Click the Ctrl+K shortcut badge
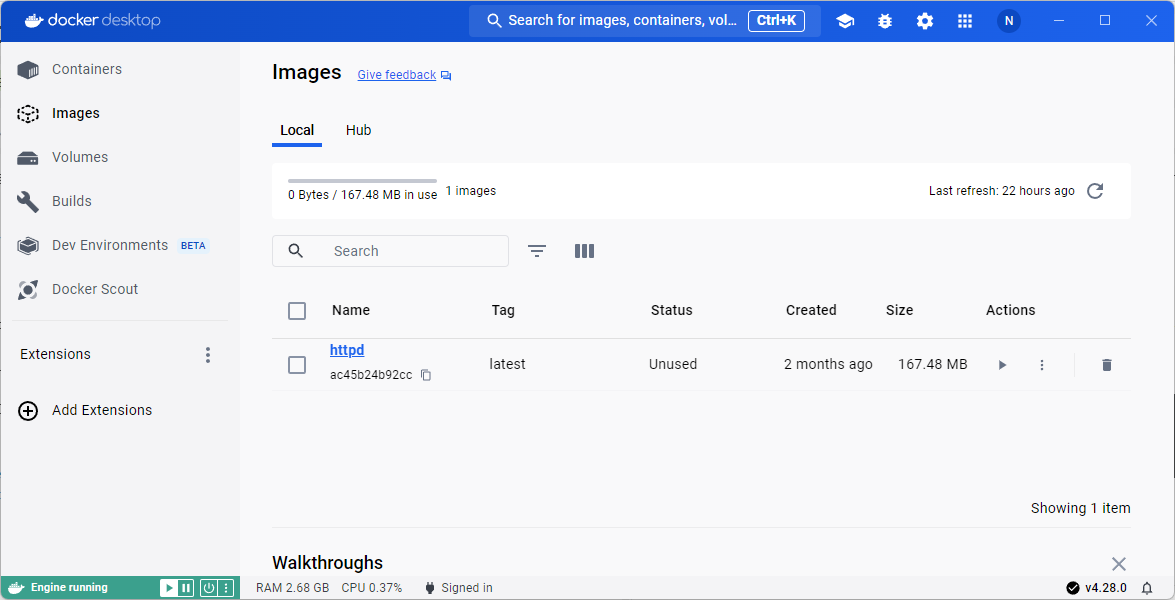 tap(776, 21)
